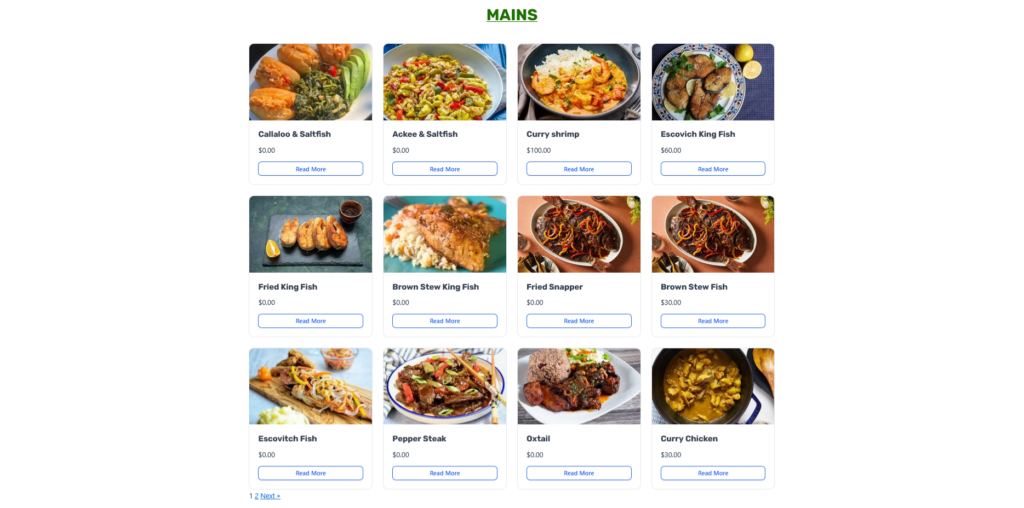
Task: Open the Escovich King Fish image
Action: [x=713, y=82]
